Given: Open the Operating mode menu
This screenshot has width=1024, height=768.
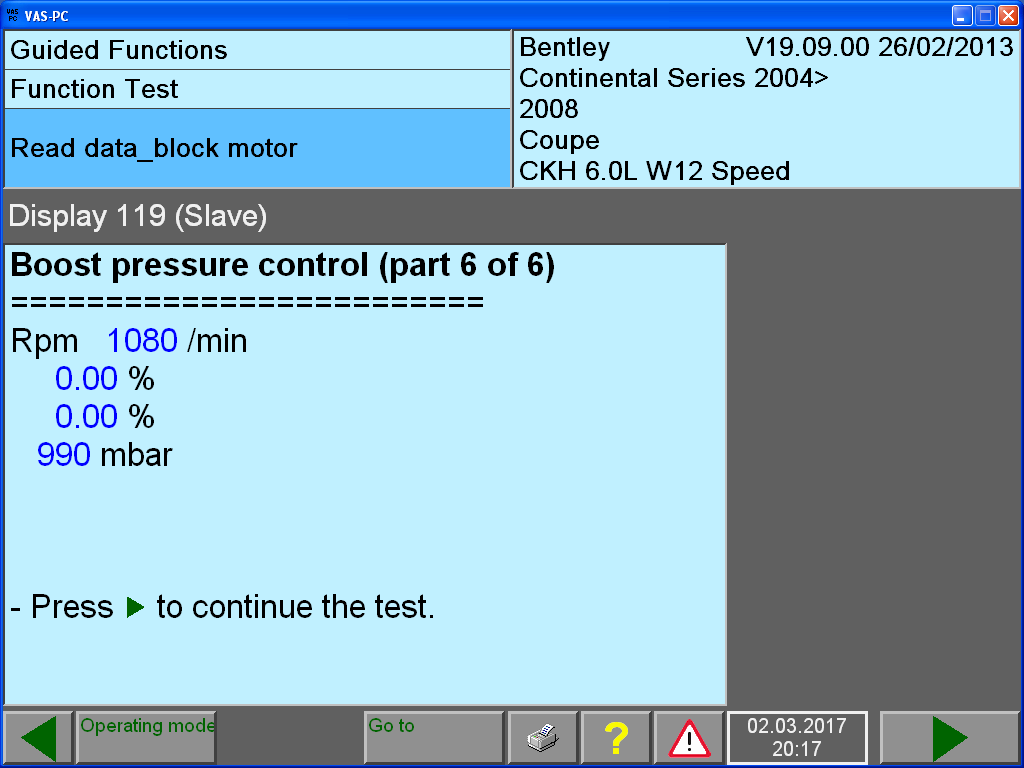Looking at the screenshot, I should (x=146, y=738).
